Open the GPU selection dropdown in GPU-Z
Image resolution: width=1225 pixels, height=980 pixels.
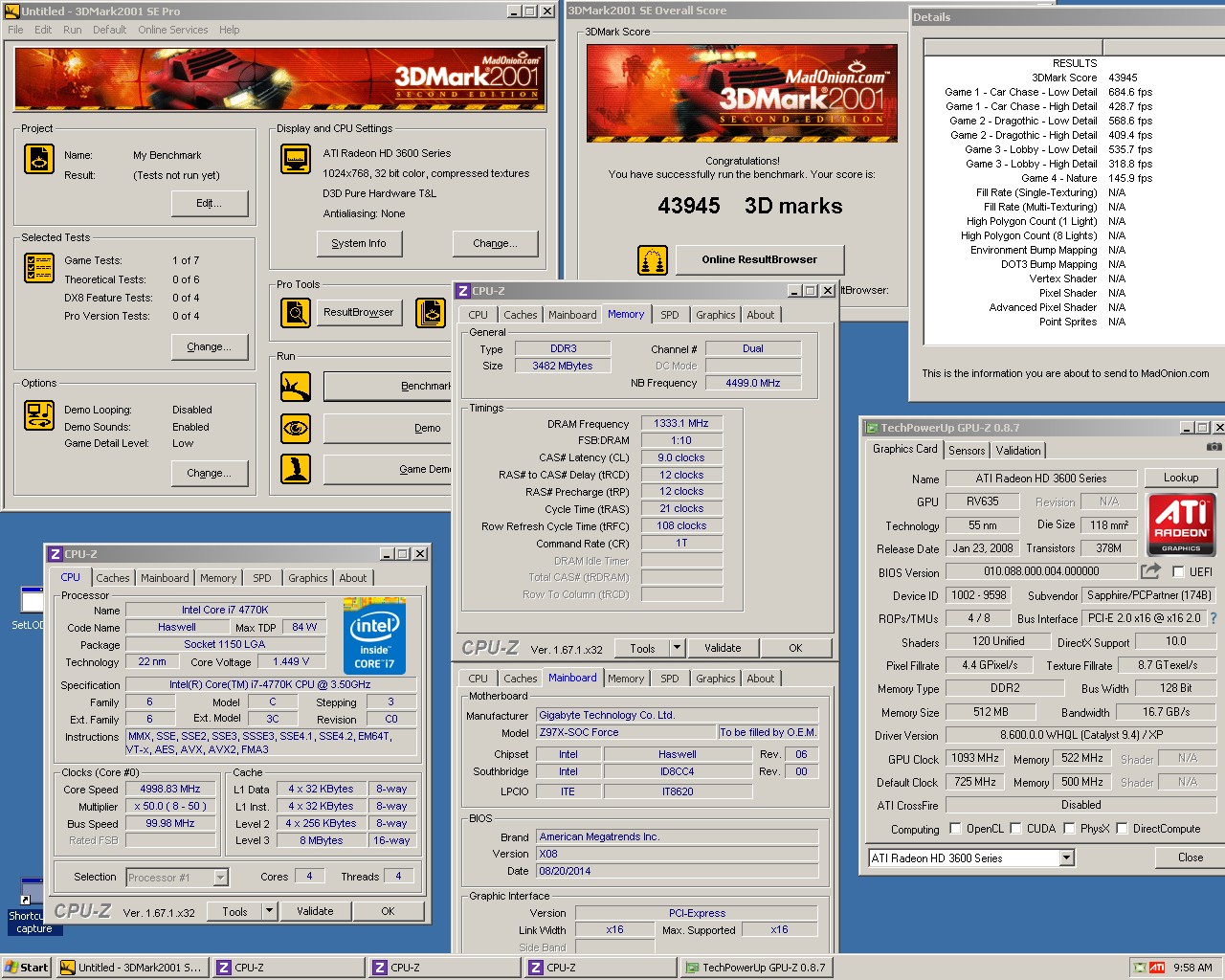(1066, 858)
